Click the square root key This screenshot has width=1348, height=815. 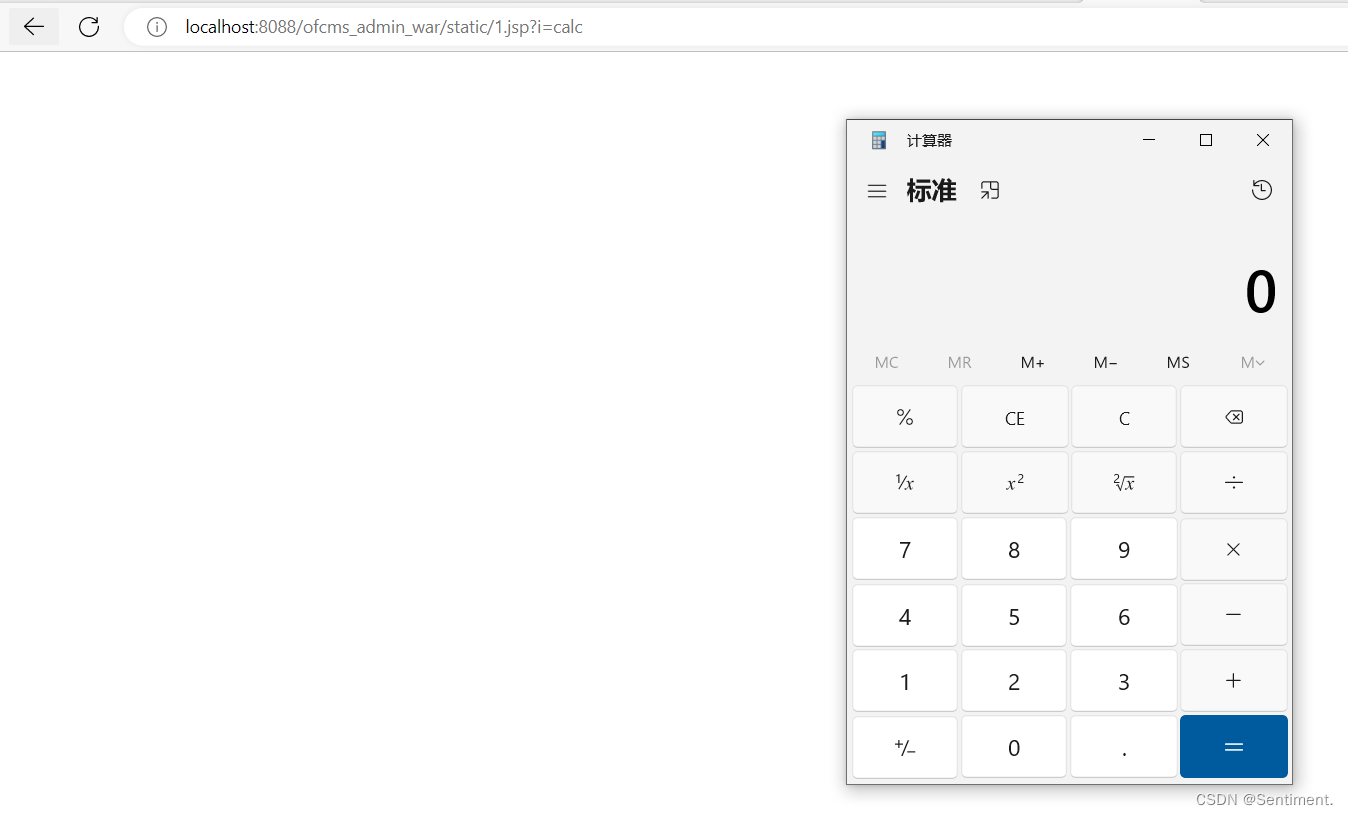[1124, 483]
